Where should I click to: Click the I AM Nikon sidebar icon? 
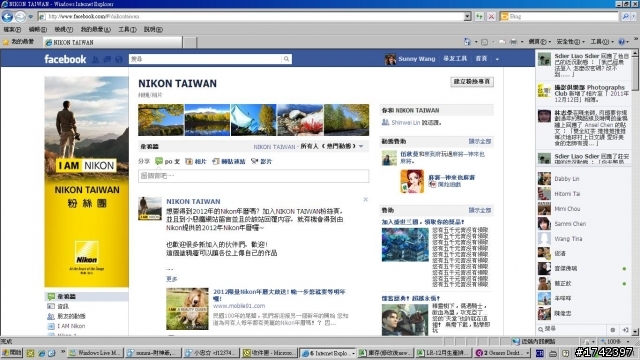(51, 326)
